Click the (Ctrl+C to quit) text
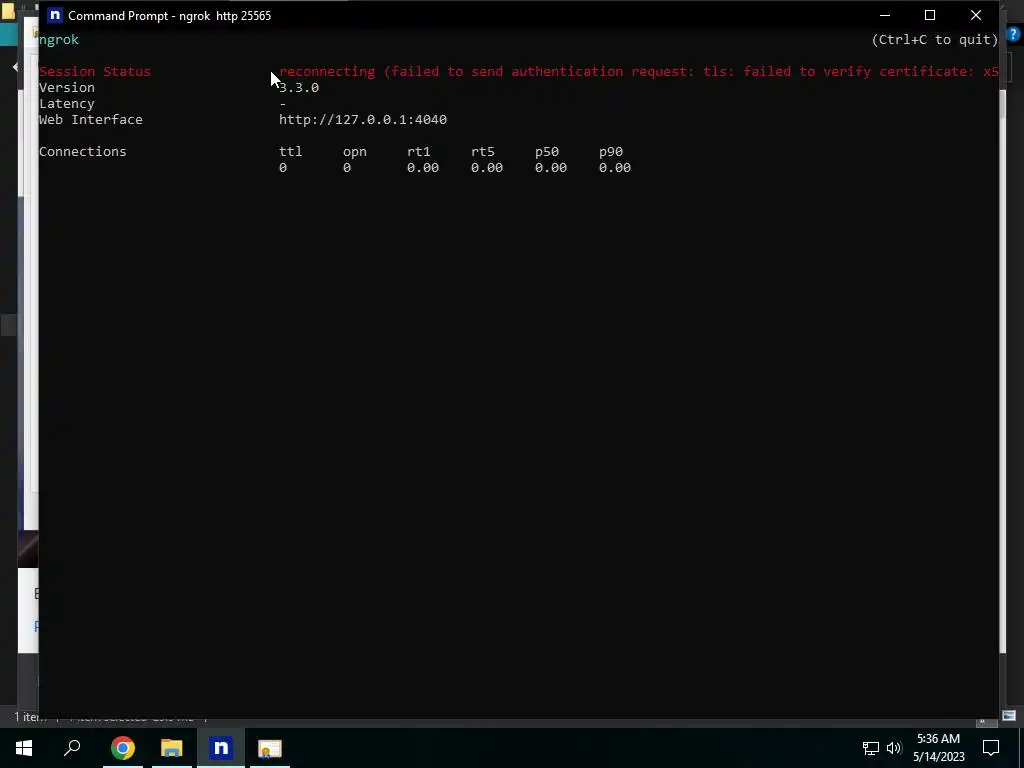 [935, 40]
